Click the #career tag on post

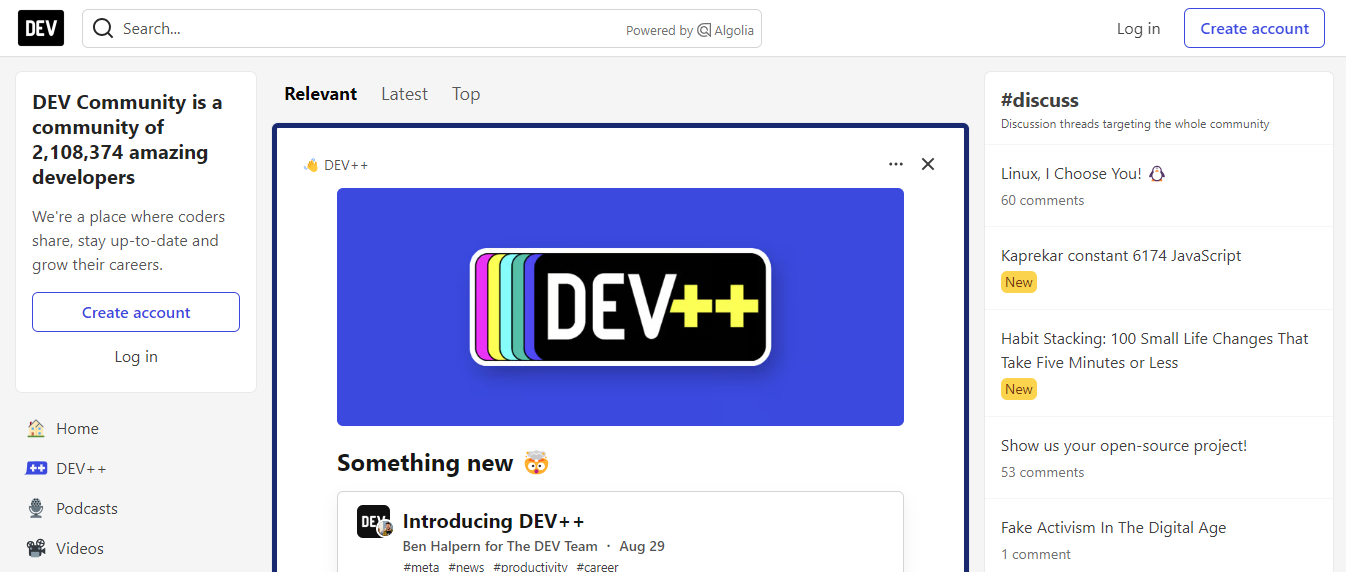[597, 567]
